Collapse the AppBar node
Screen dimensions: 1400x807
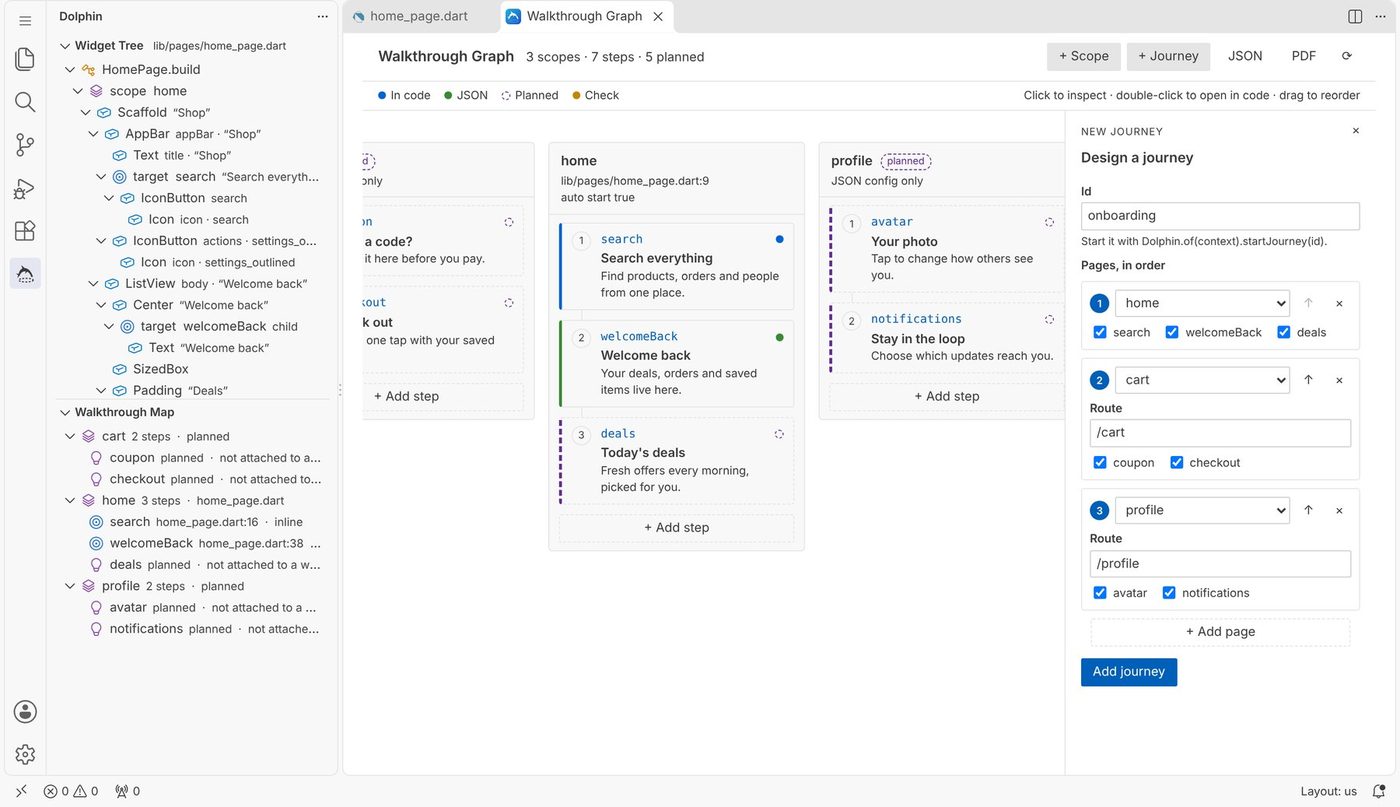(x=94, y=133)
